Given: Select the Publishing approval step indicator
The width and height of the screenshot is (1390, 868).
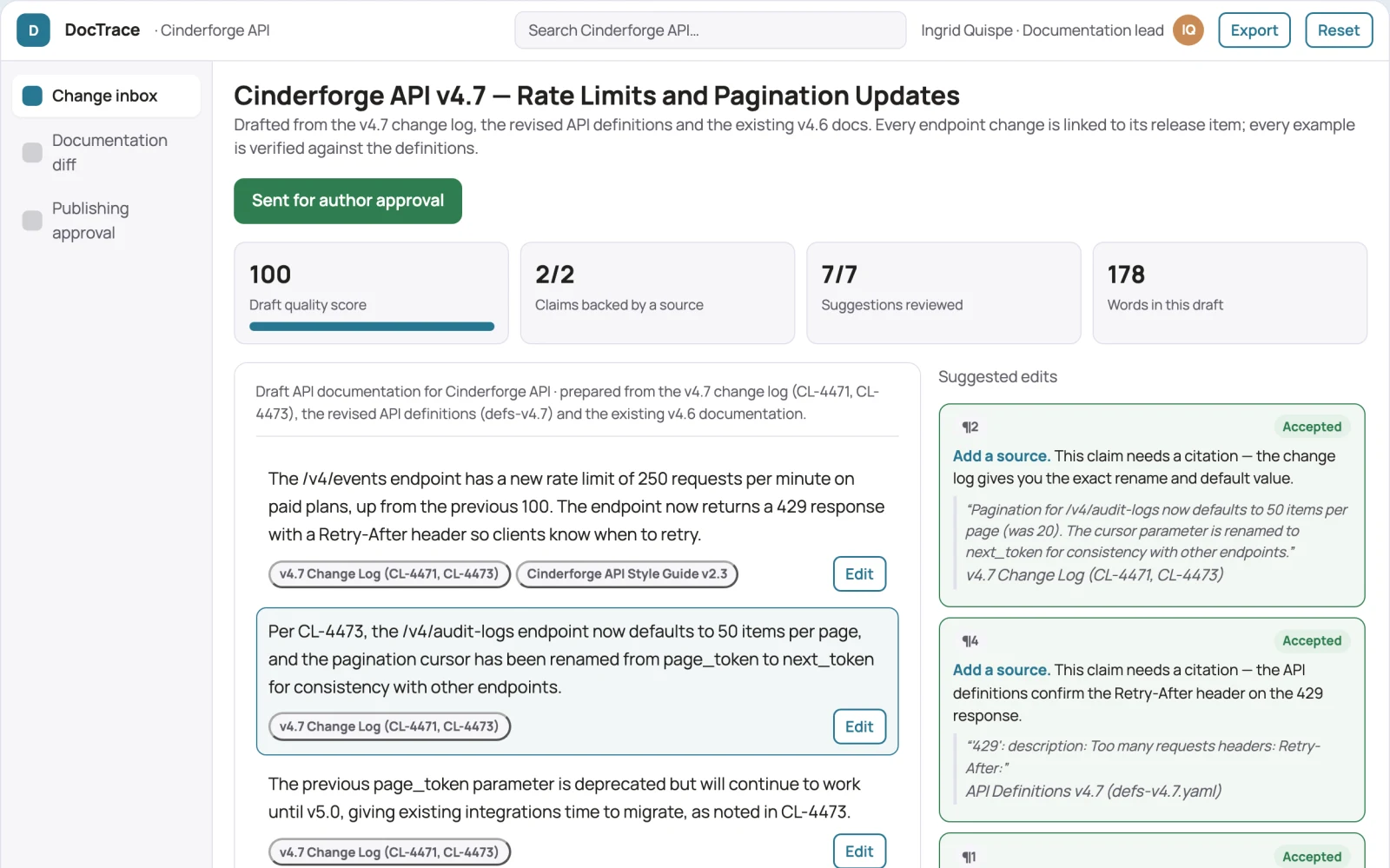Looking at the screenshot, I should point(32,221).
